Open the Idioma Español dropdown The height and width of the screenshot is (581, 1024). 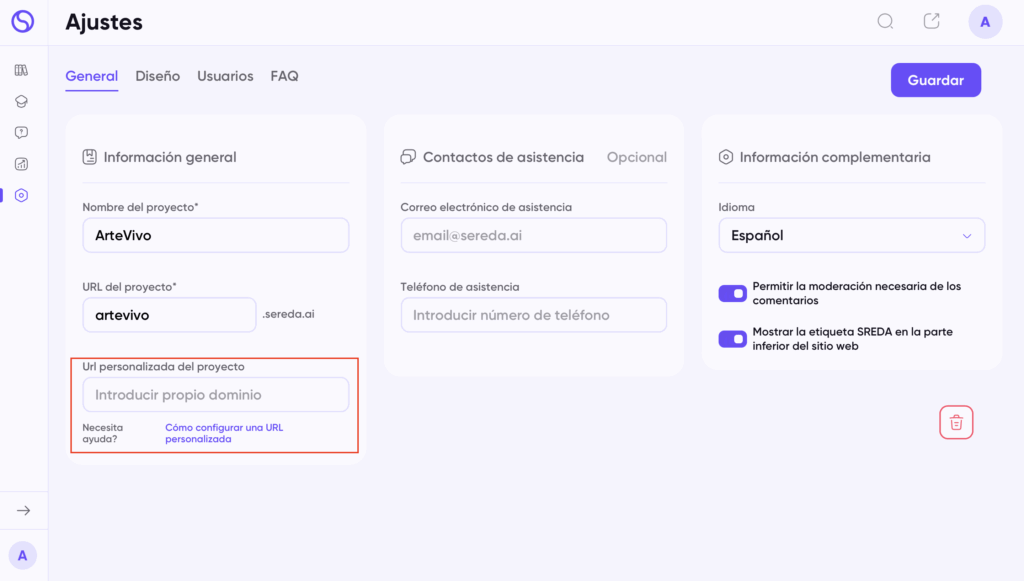(852, 235)
